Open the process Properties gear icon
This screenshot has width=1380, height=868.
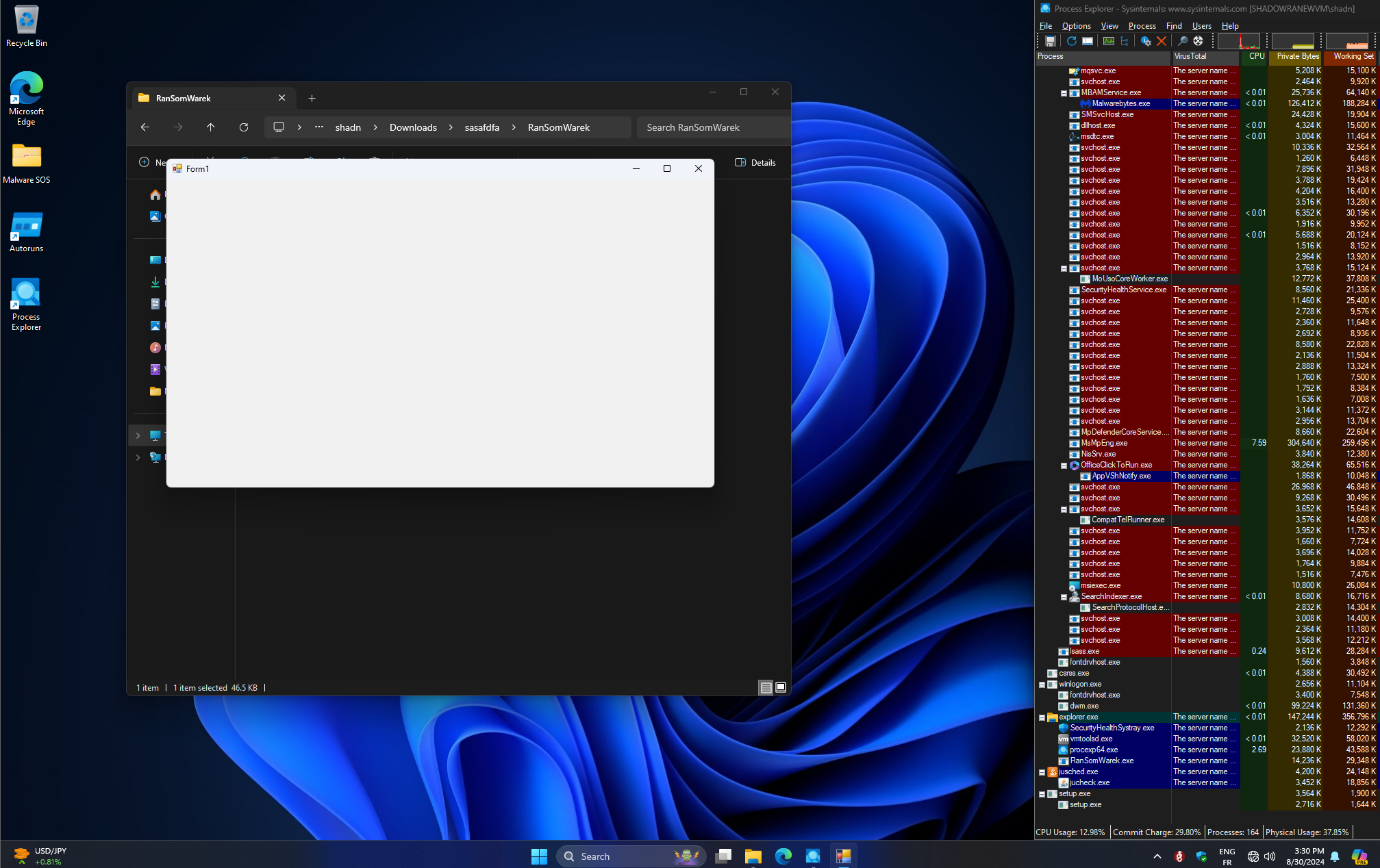click(1145, 41)
